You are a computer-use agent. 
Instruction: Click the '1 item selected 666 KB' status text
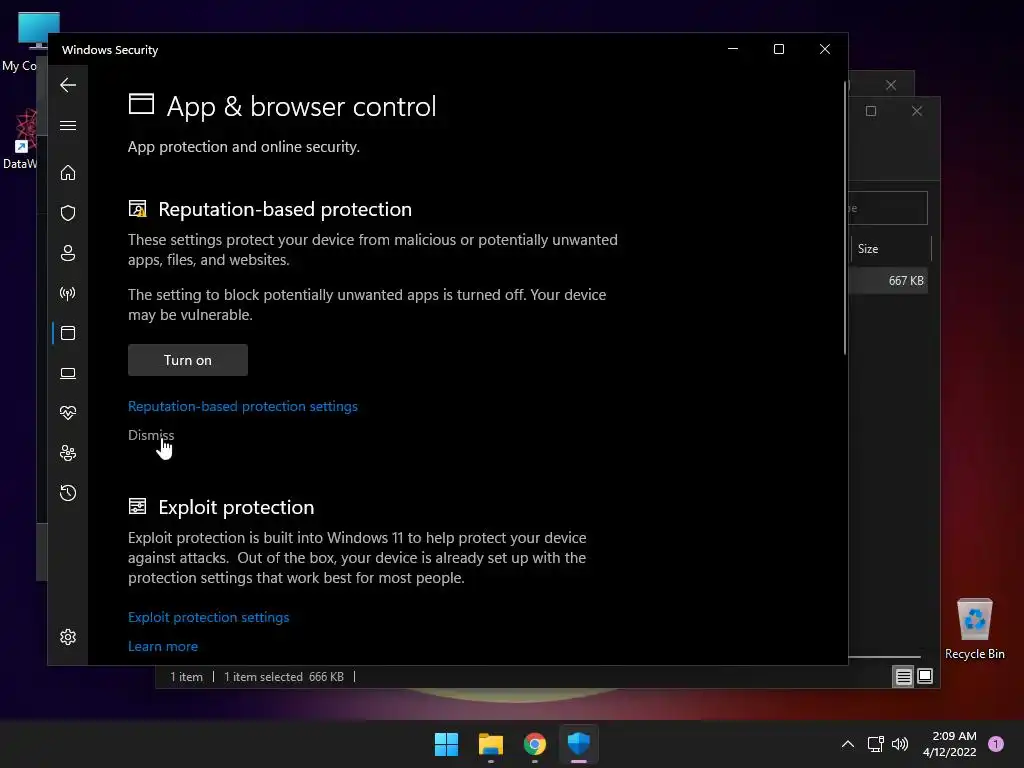[x=283, y=677]
